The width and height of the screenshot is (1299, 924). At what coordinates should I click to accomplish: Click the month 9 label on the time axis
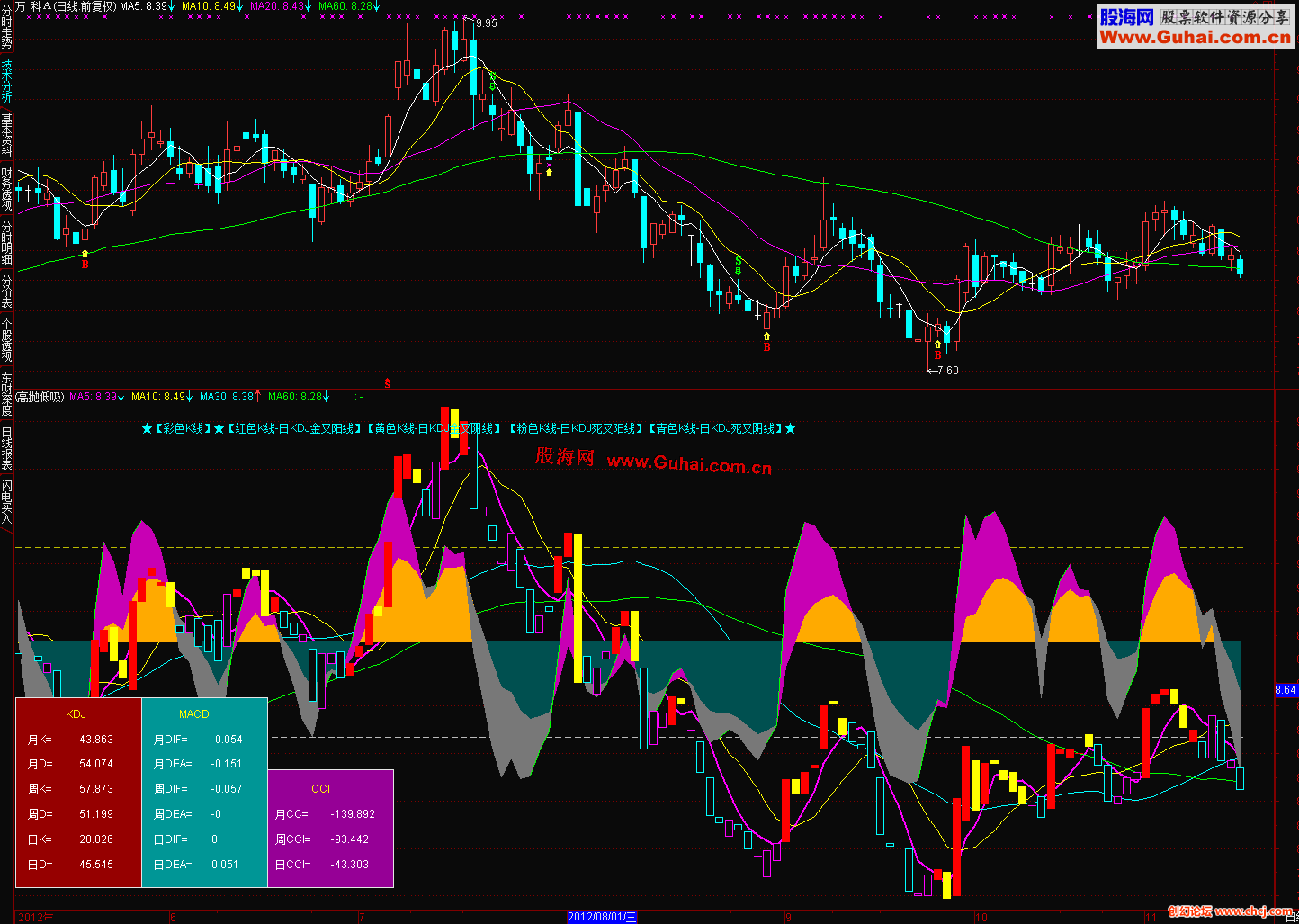coord(786,917)
